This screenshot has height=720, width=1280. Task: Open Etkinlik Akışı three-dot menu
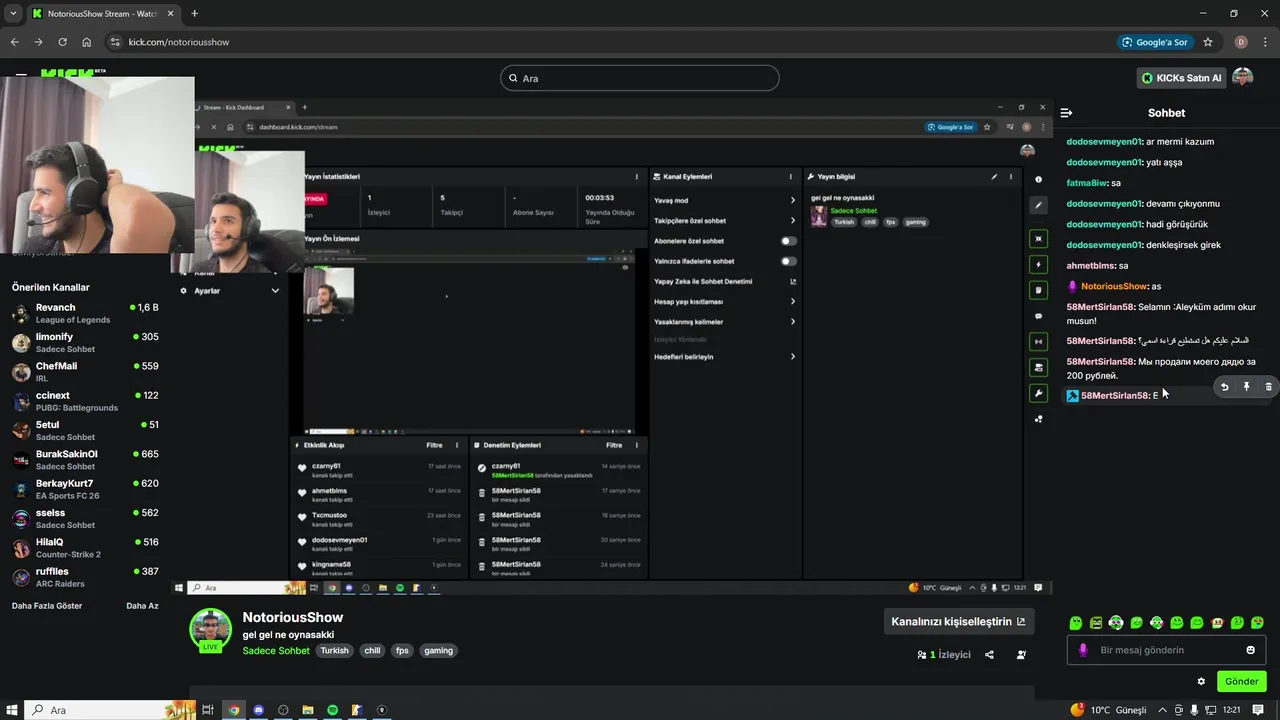[x=457, y=445]
